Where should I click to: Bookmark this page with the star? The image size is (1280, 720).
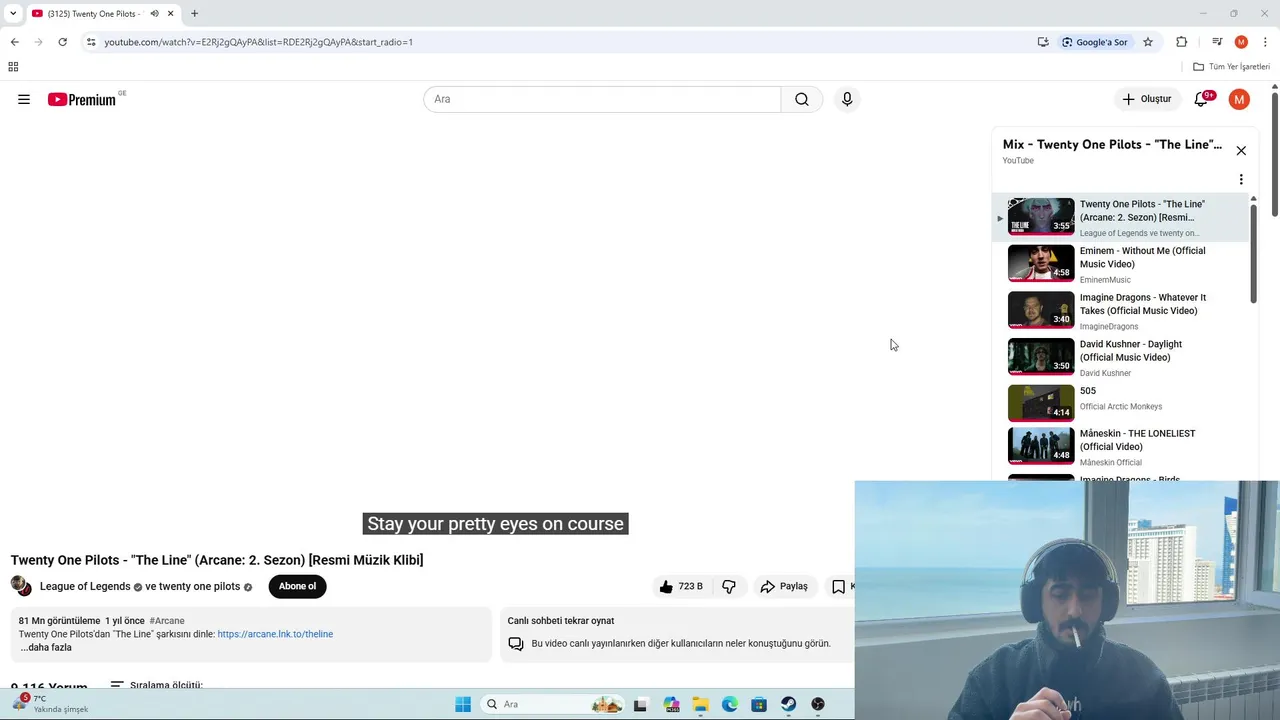(x=1148, y=42)
